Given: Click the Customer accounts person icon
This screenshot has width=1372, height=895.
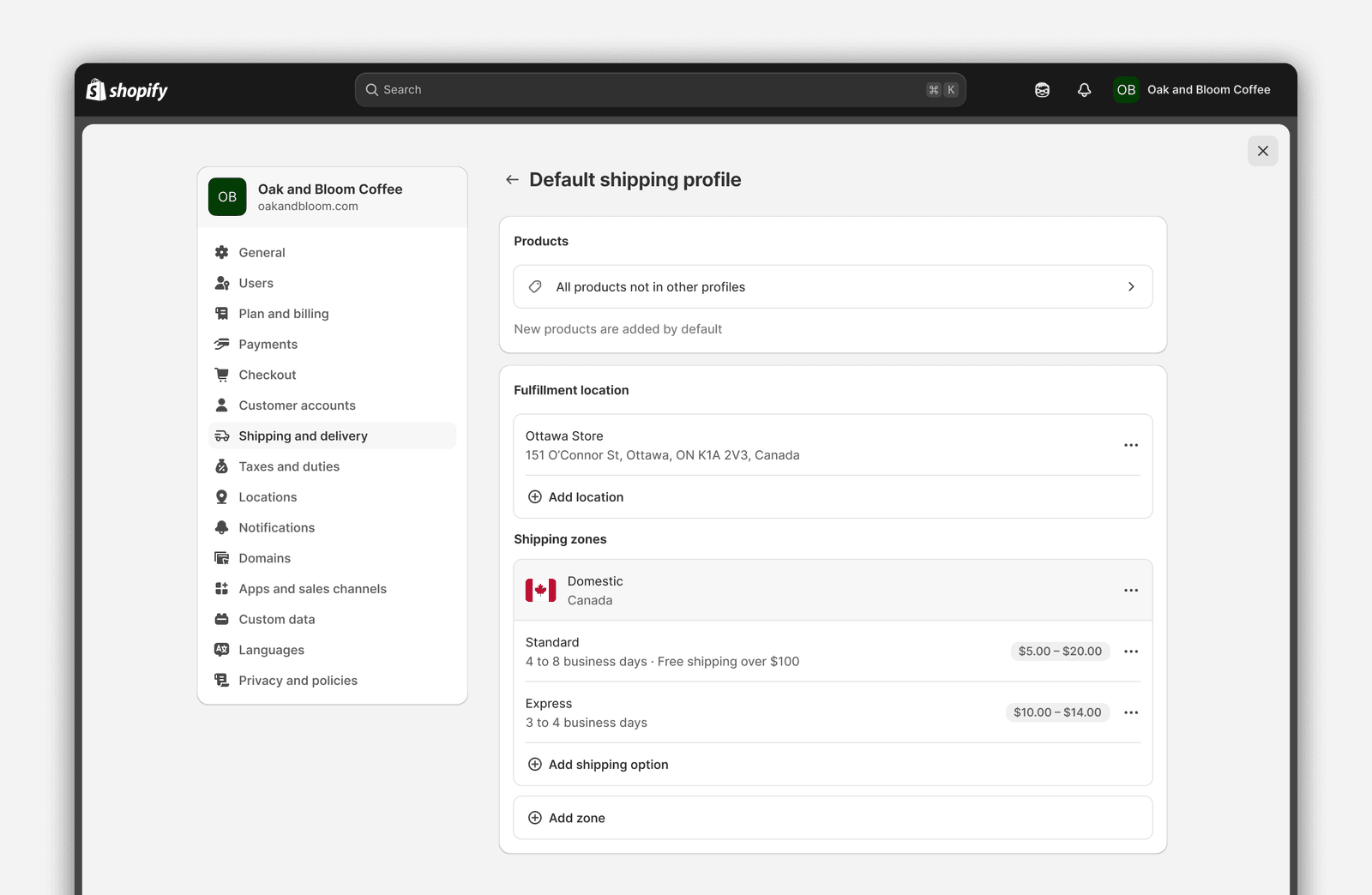Looking at the screenshot, I should click(x=221, y=405).
